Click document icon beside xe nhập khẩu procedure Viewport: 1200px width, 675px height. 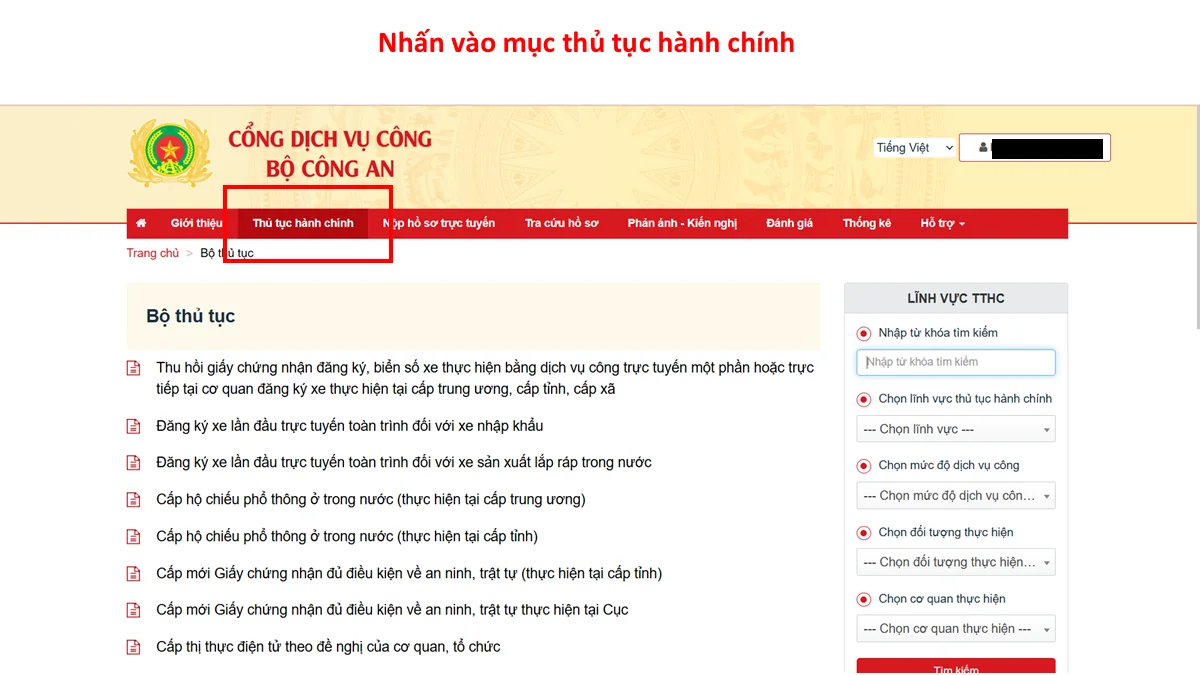click(x=133, y=426)
